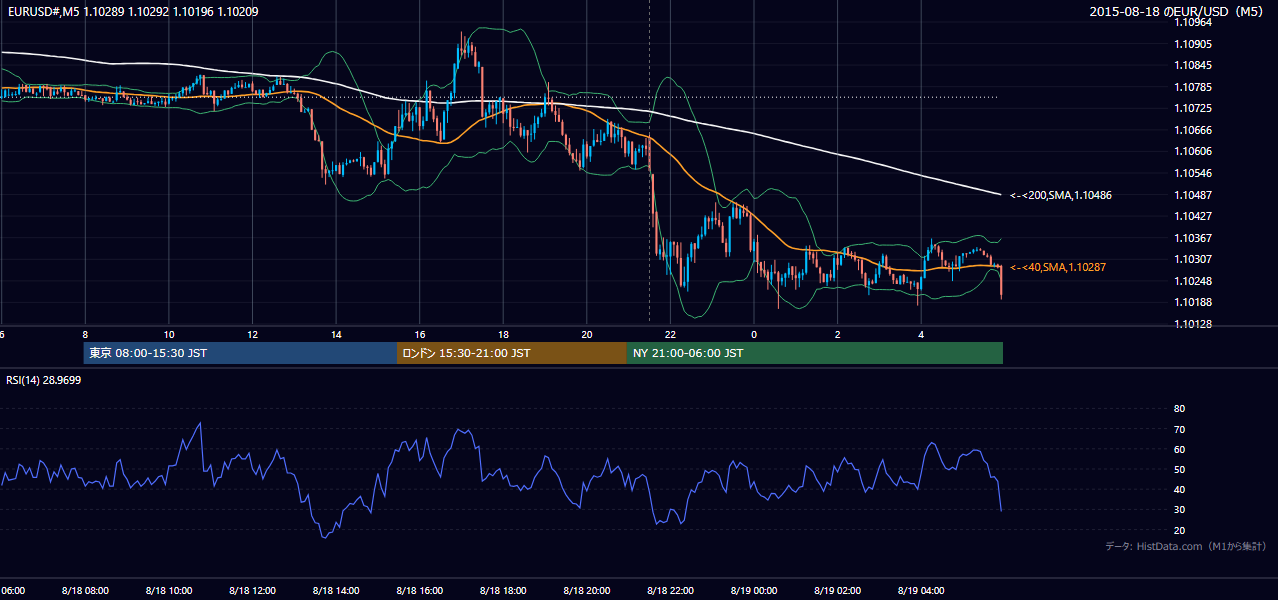Viewport: 1278px width, 600px height.
Task: Click the 1.10188 price axis label
Action: click(x=1192, y=302)
